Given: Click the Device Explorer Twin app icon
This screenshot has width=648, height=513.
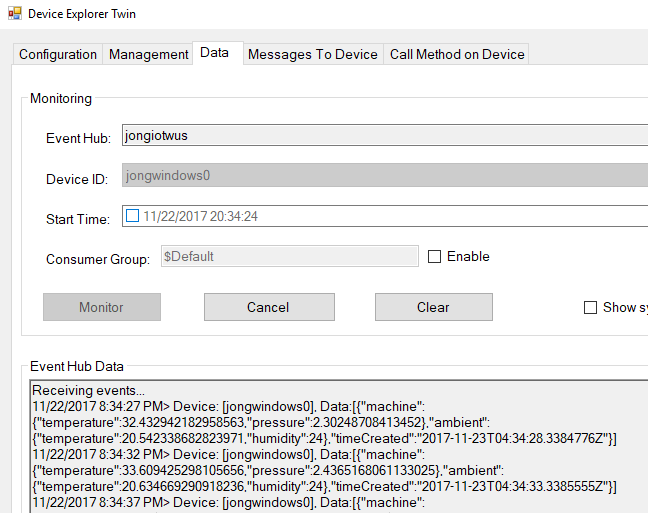Looking at the screenshot, I should click(x=13, y=14).
